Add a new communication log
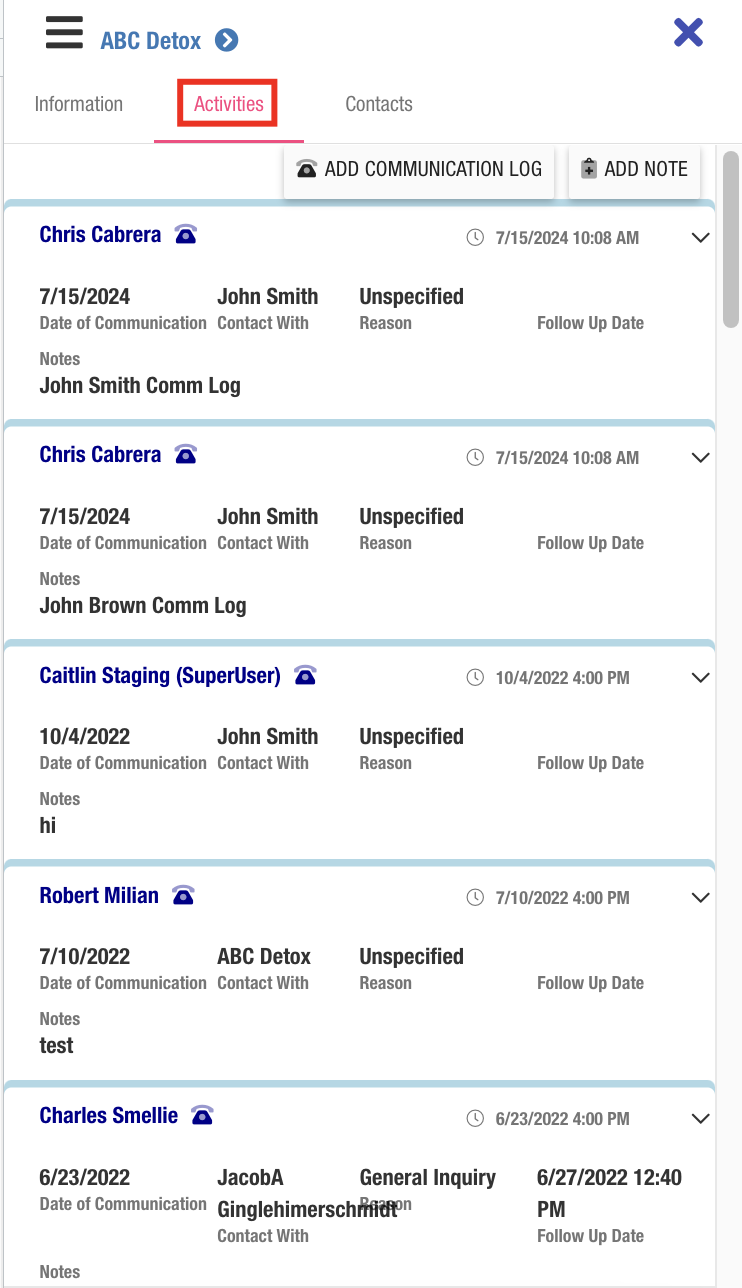 [x=419, y=169]
